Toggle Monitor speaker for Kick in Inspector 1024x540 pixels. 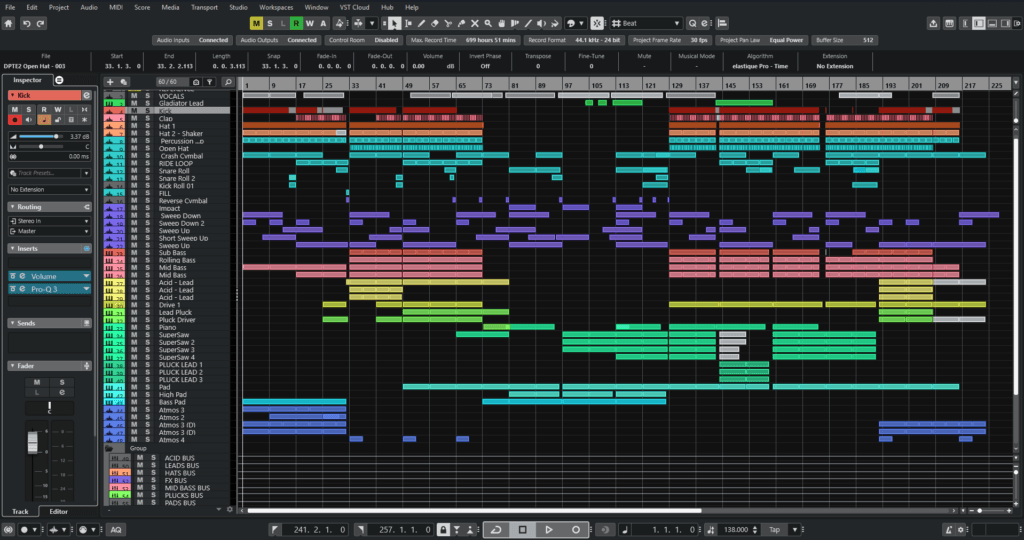29,120
